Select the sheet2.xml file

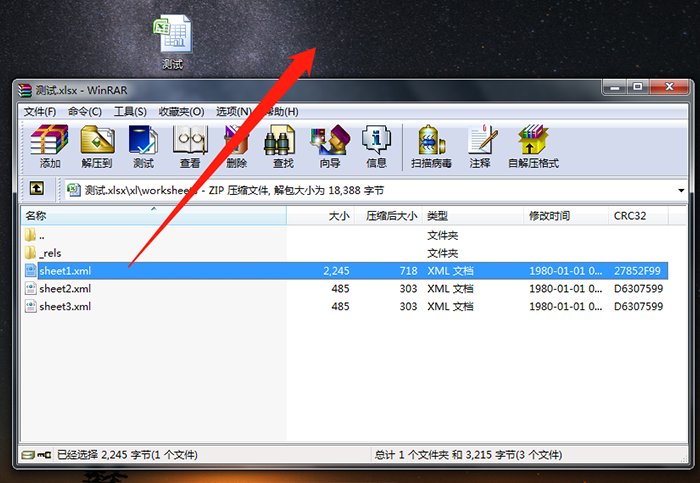click(x=65, y=289)
